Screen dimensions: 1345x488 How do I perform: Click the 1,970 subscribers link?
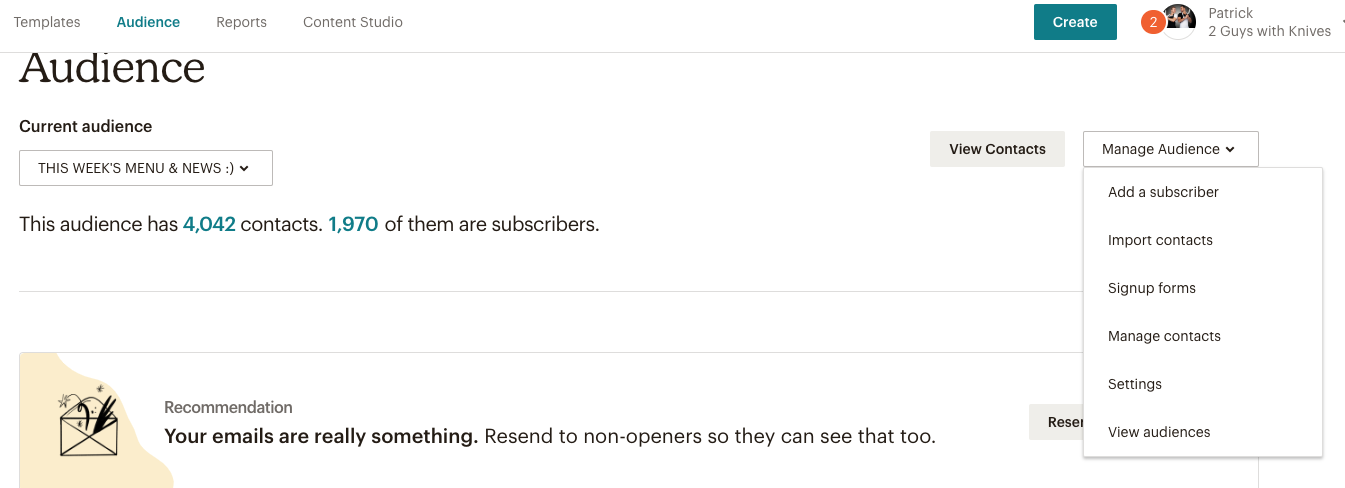[353, 225]
